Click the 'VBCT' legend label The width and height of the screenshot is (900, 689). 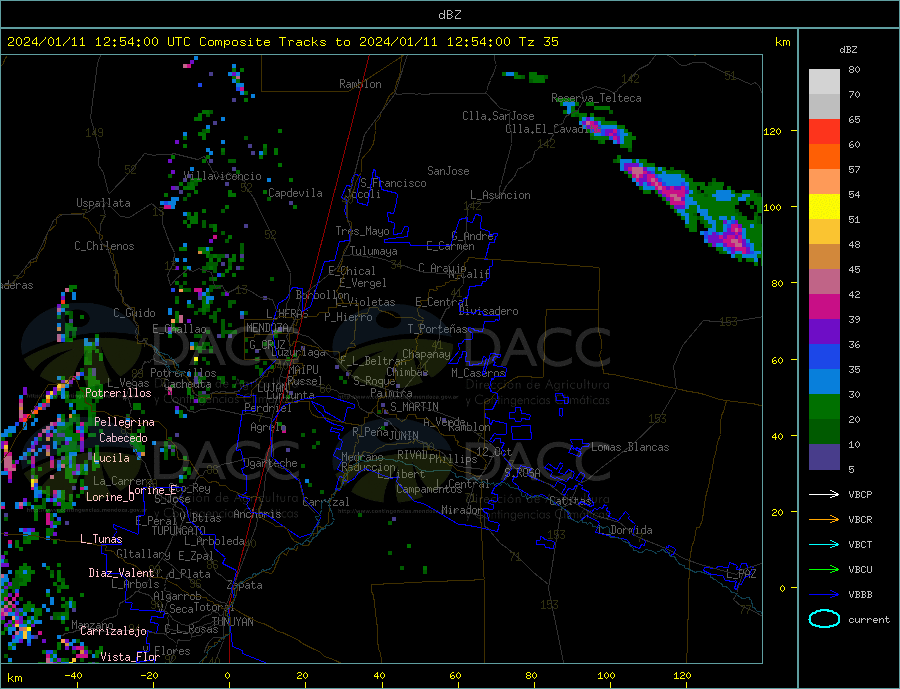(860, 544)
